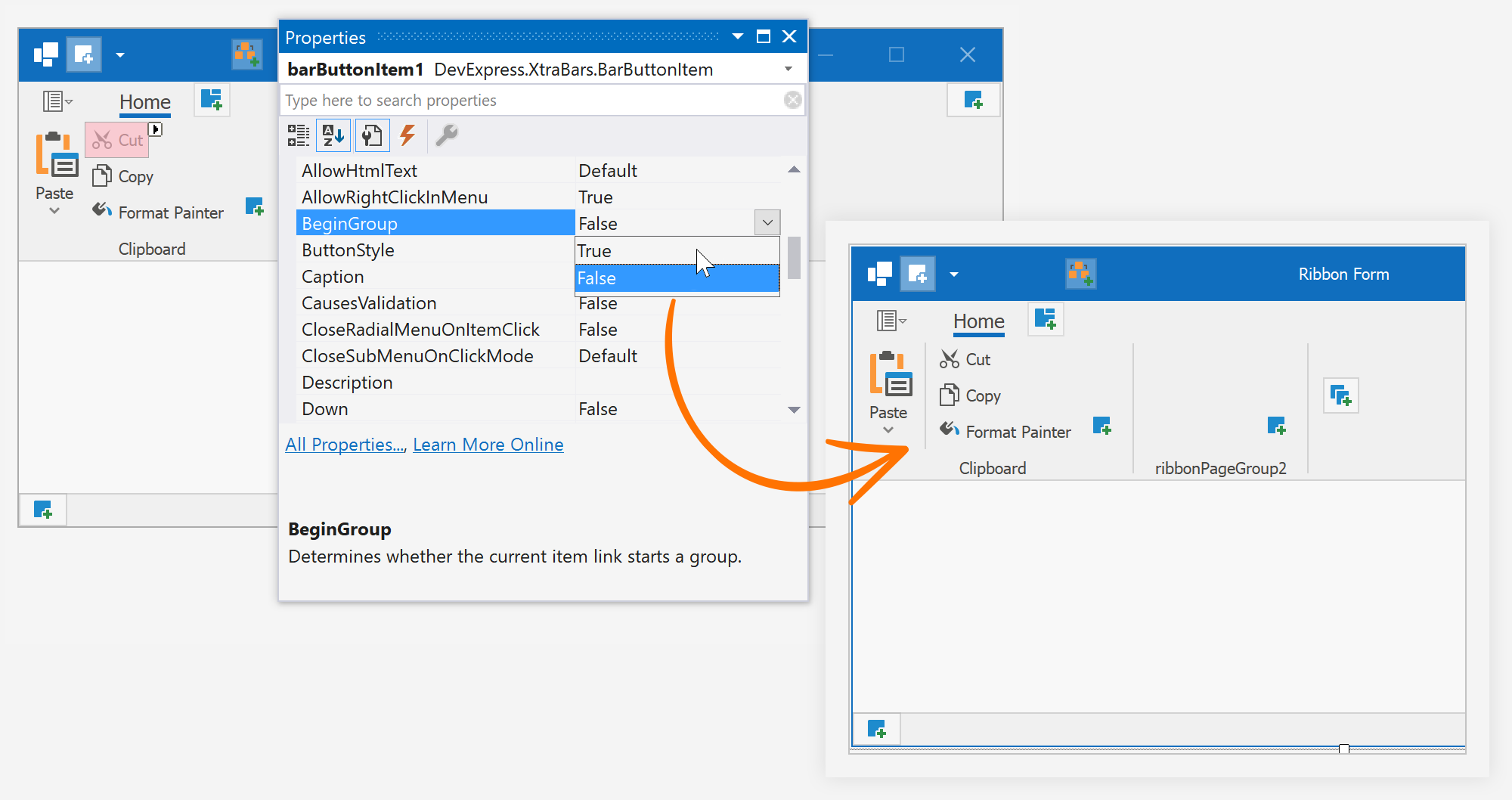
Task: Open the Events lightning bolt icon
Action: pyautogui.click(x=407, y=136)
